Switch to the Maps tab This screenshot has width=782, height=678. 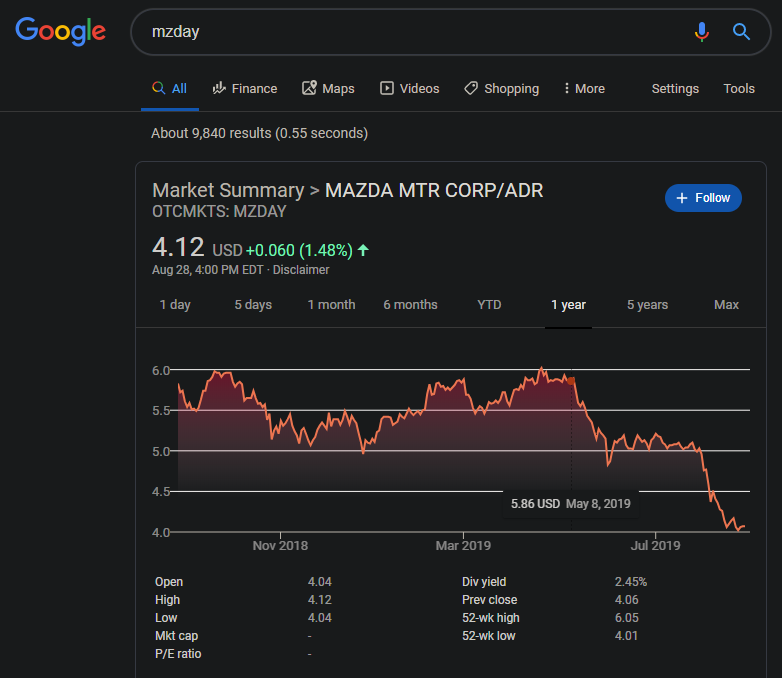point(328,89)
